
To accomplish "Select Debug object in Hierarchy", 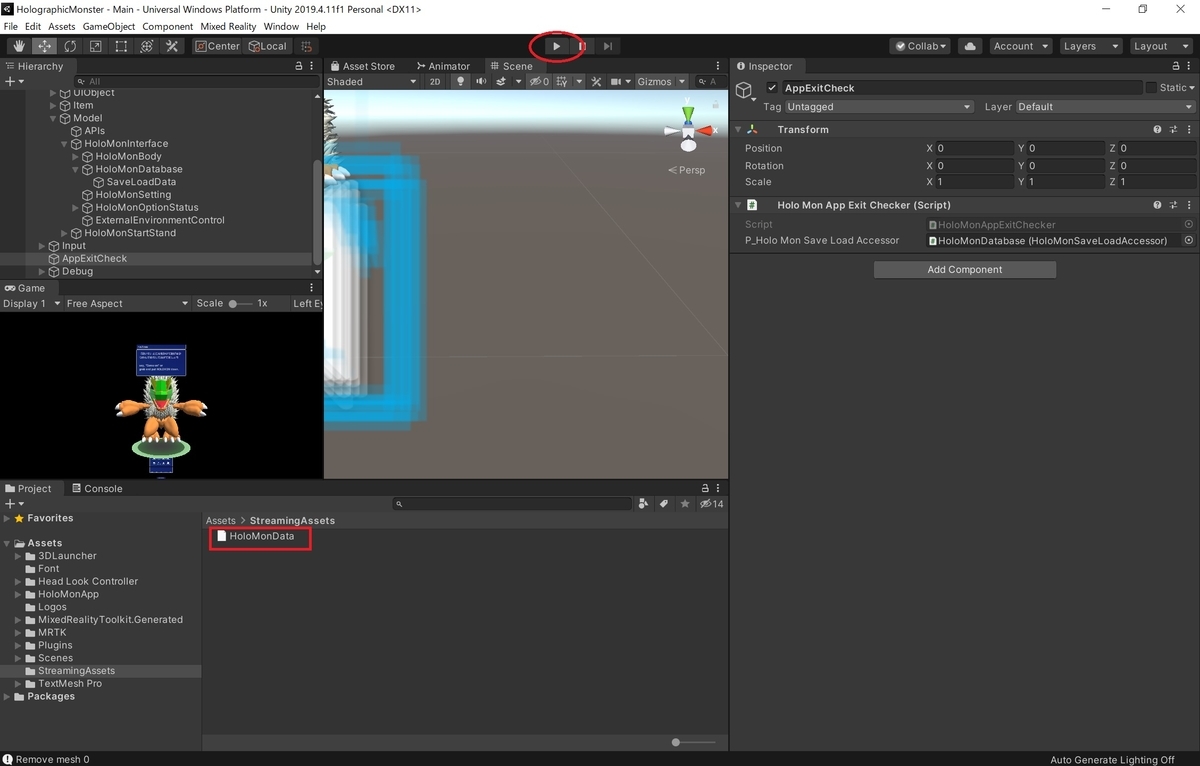I will (77, 271).
